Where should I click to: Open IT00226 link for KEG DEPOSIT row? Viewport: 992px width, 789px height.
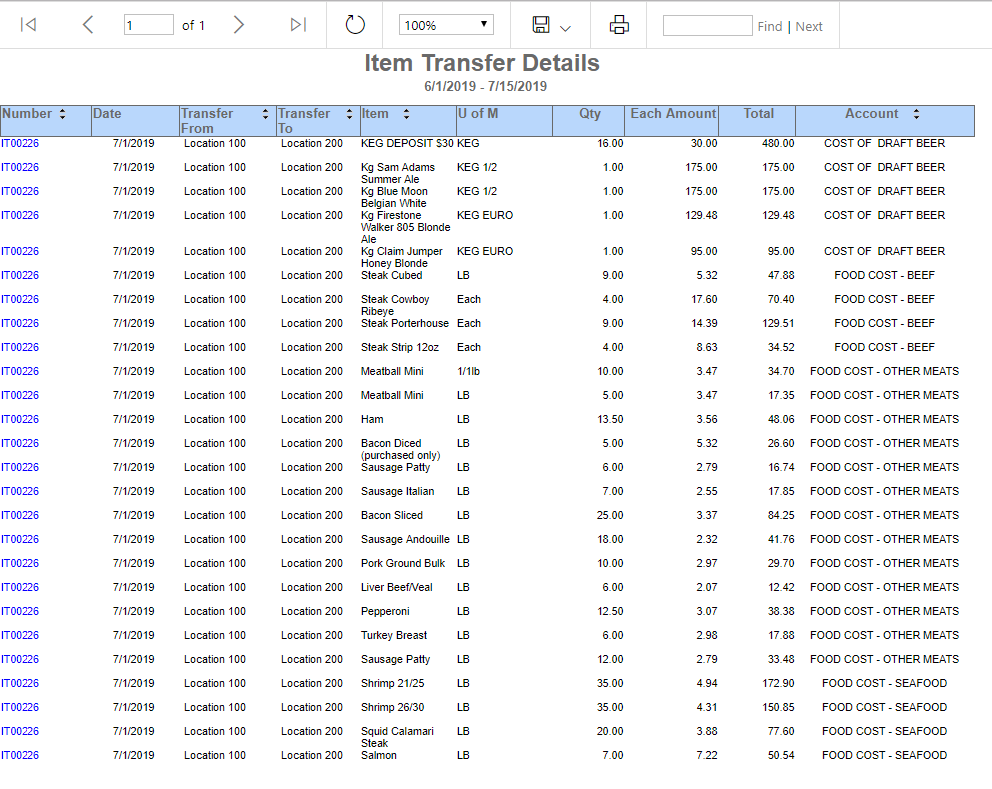coord(20,144)
